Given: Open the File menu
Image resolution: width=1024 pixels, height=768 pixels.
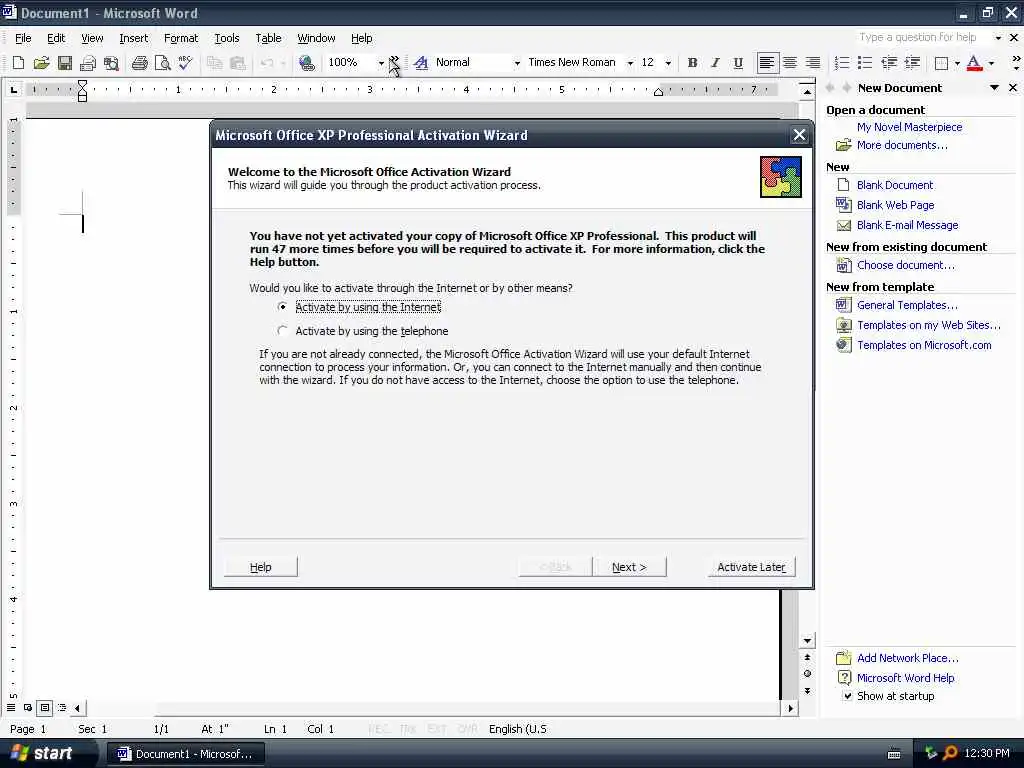Looking at the screenshot, I should [23, 38].
